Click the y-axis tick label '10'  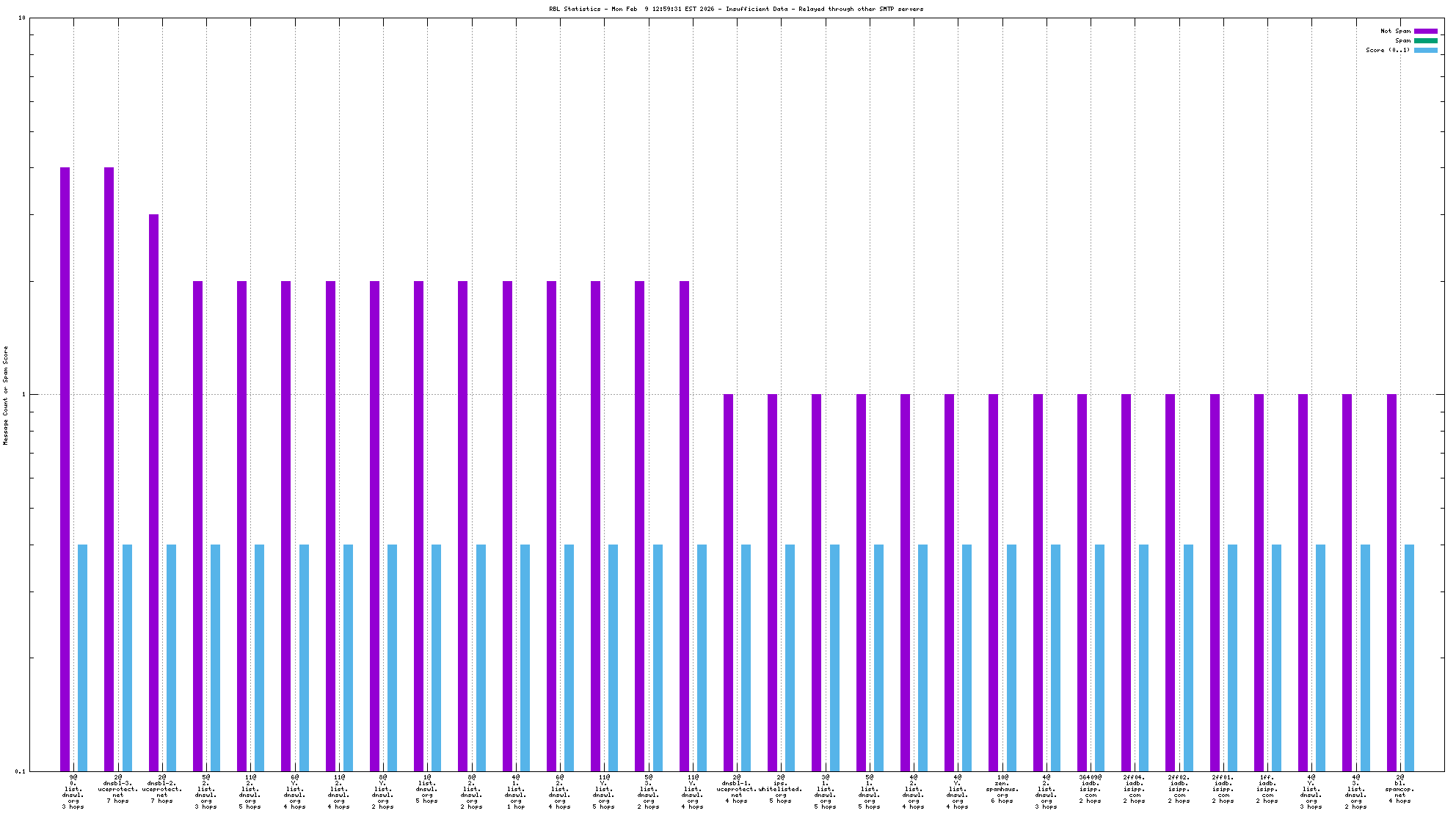[x=21, y=18]
